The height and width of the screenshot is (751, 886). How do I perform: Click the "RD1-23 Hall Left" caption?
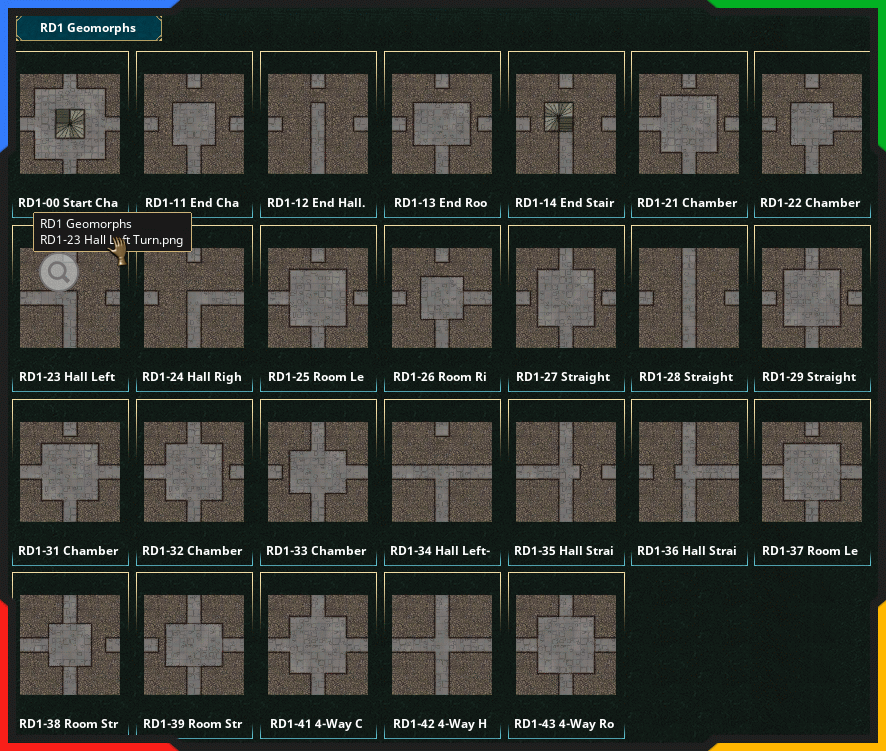pos(67,377)
